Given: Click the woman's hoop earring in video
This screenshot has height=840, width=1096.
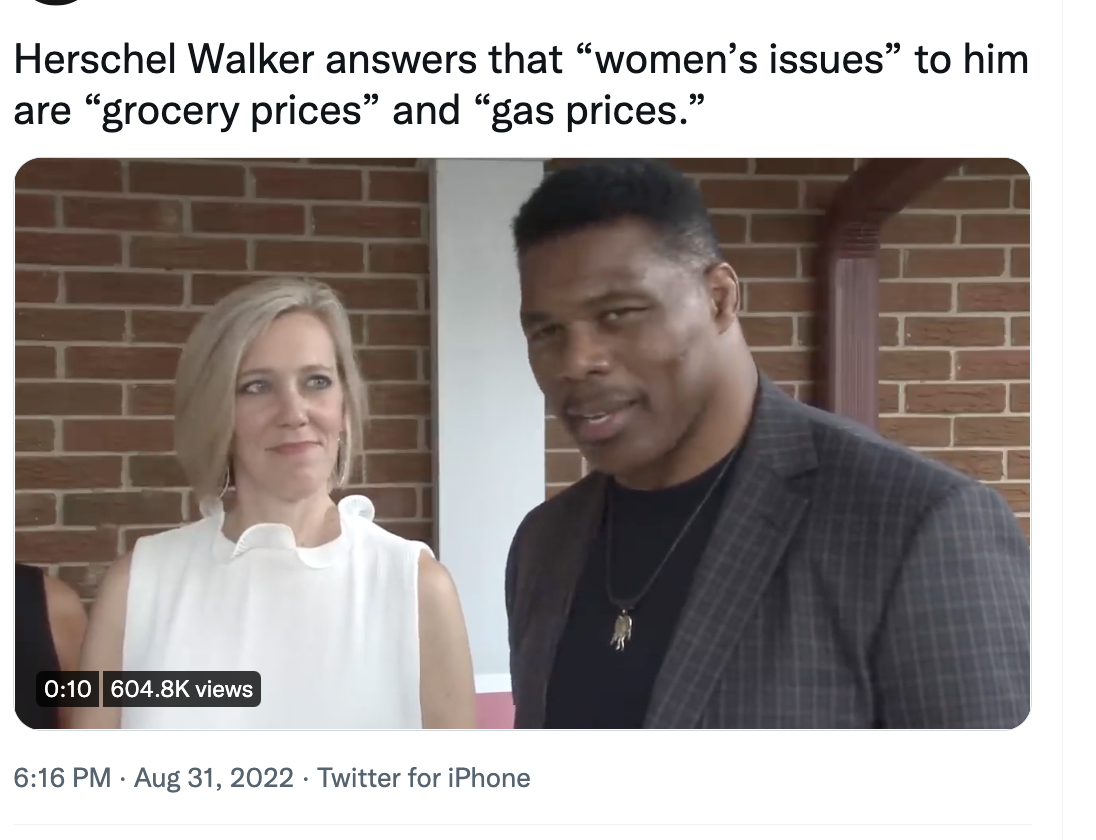Looking at the screenshot, I should 342,461.
